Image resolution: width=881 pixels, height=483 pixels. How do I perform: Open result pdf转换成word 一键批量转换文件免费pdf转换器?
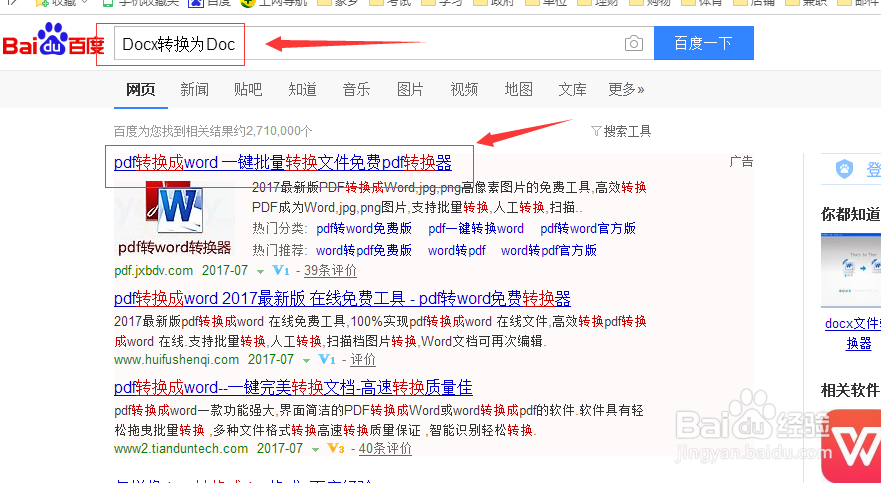pos(283,163)
